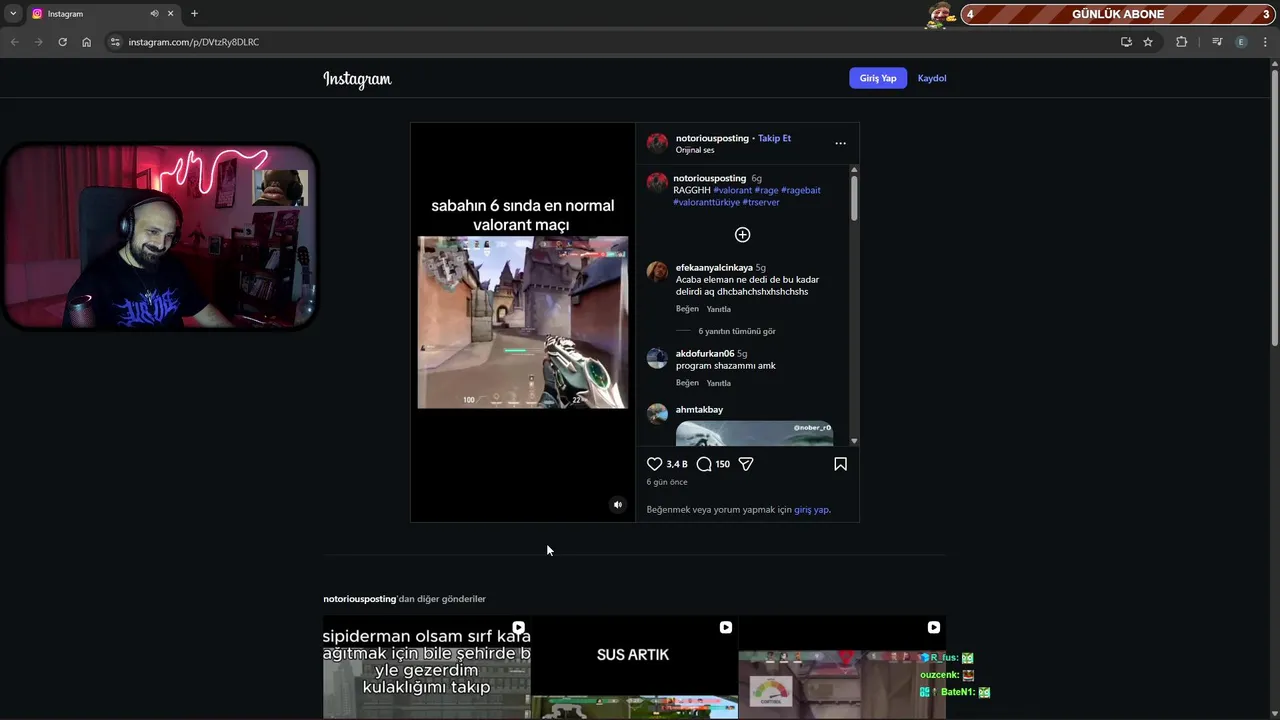Click efekaanyalcinkaya username in comments
This screenshot has width=1280, height=720.
click(x=714, y=267)
